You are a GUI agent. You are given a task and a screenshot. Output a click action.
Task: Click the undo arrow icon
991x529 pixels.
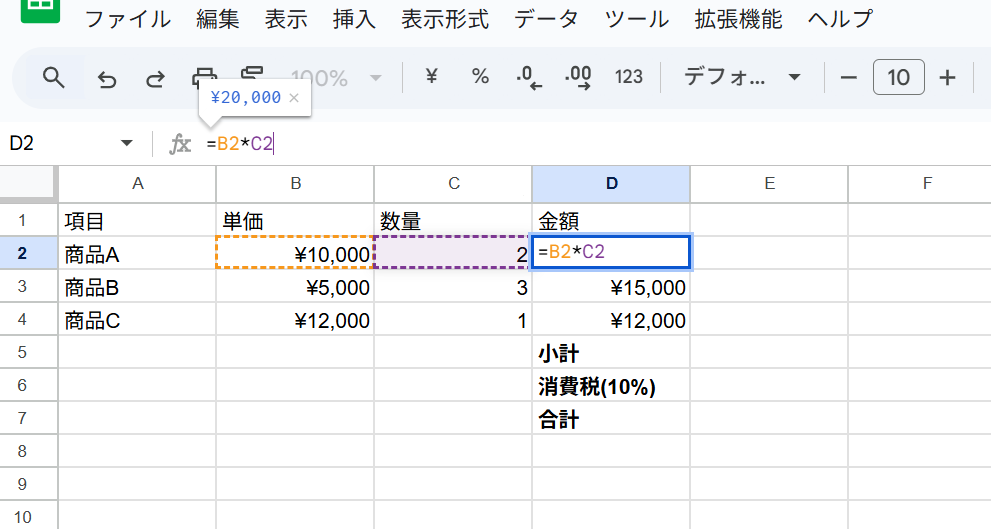(x=107, y=78)
